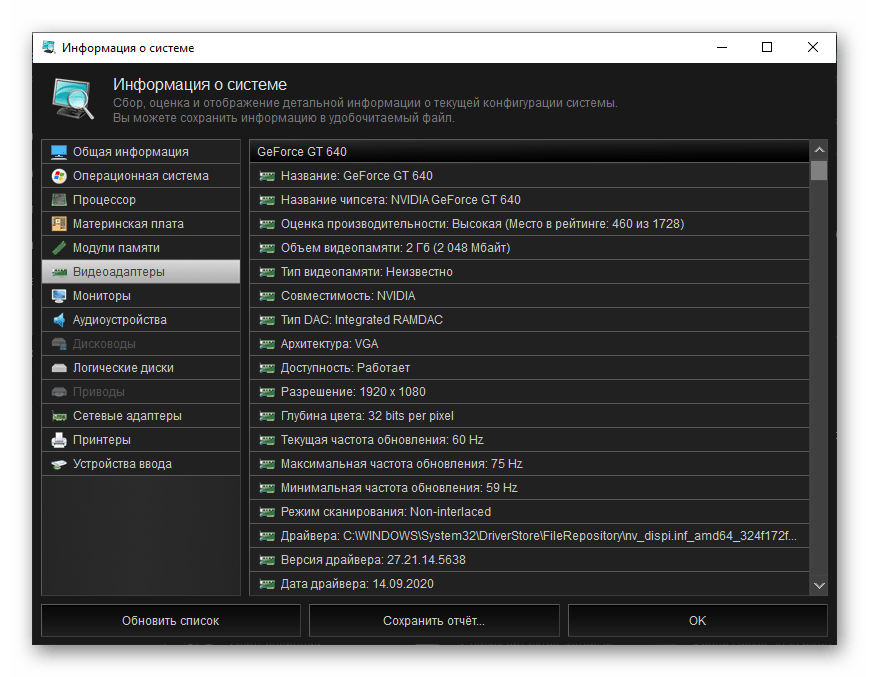
Task: Select the Совместимость: NVIDIA row
Action: point(529,296)
